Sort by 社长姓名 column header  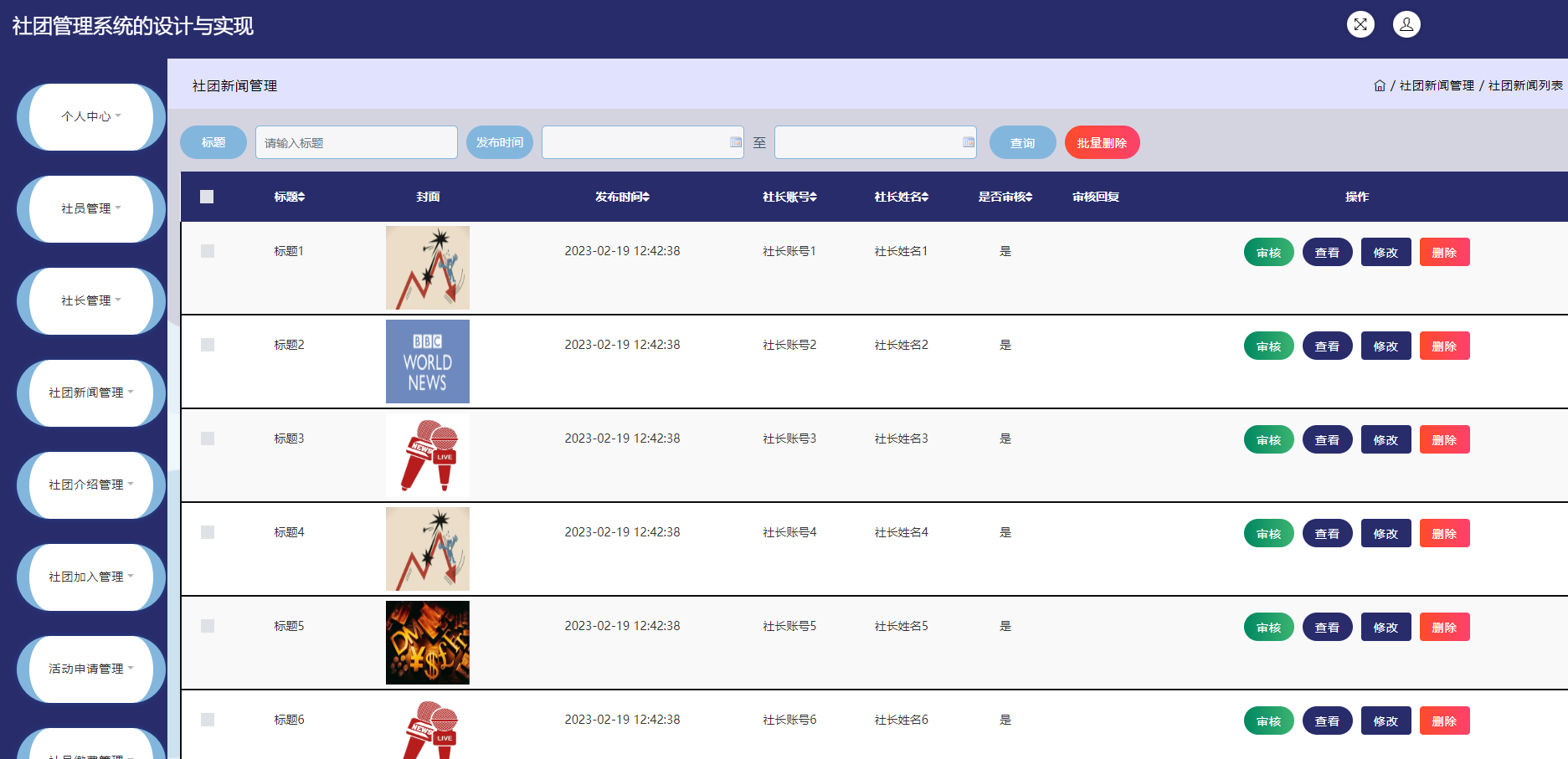click(902, 197)
